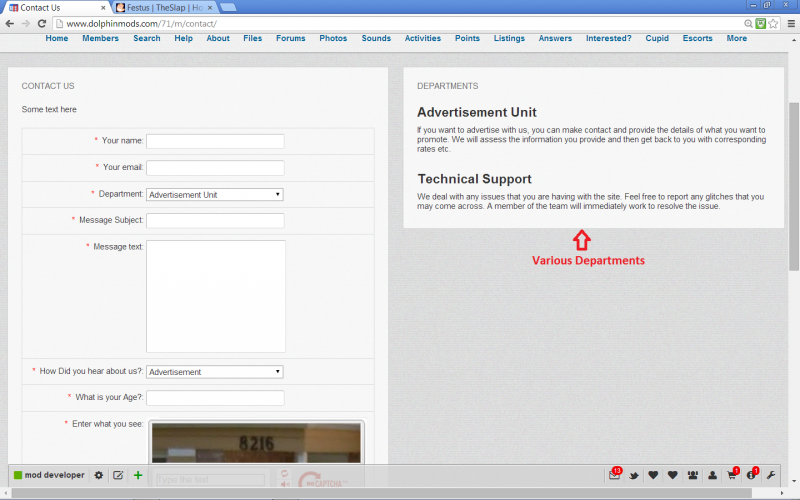Open Activities in the navigation menu
Viewport: 800px width, 500px height.
pos(423,38)
